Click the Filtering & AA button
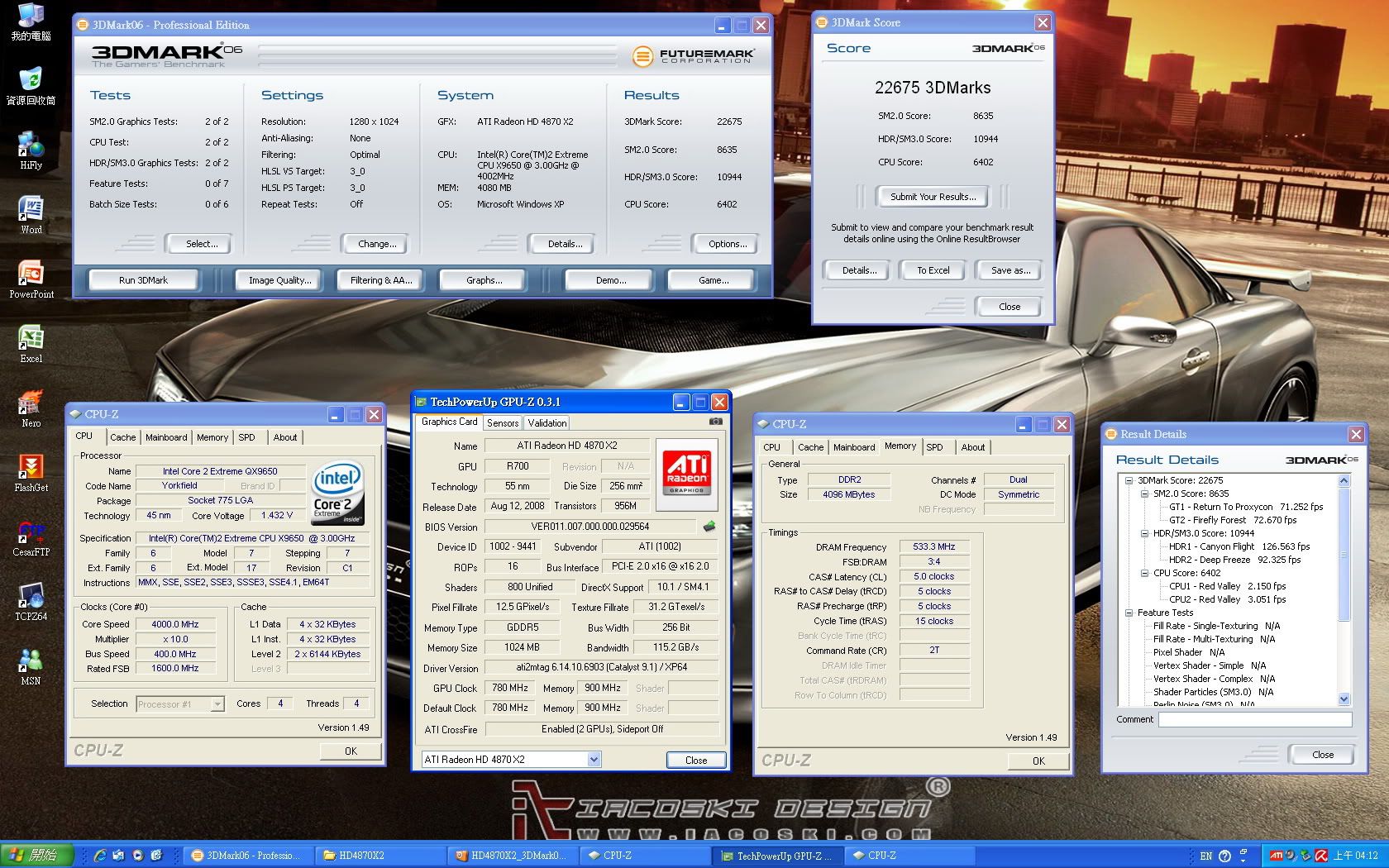Screen dimensions: 1389x868 pyautogui.click(x=381, y=280)
